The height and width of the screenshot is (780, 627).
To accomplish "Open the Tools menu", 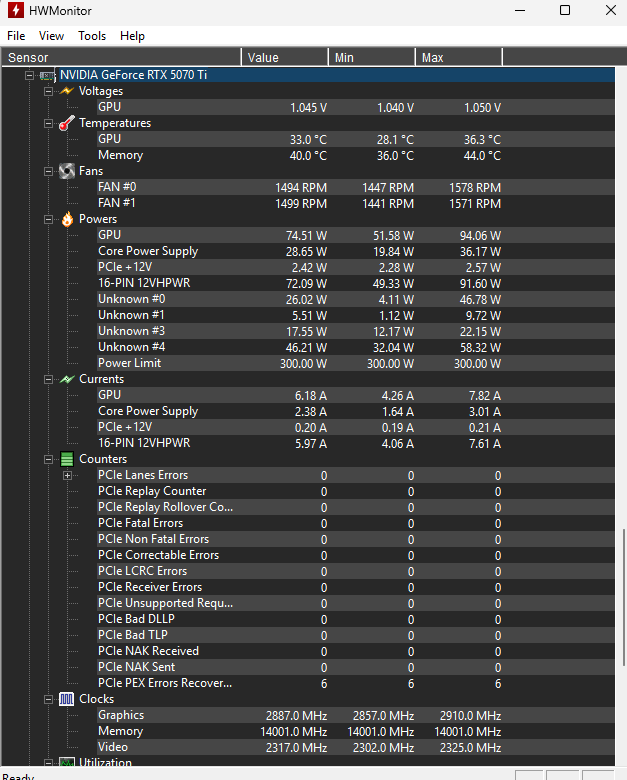I will [x=92, y=36].
